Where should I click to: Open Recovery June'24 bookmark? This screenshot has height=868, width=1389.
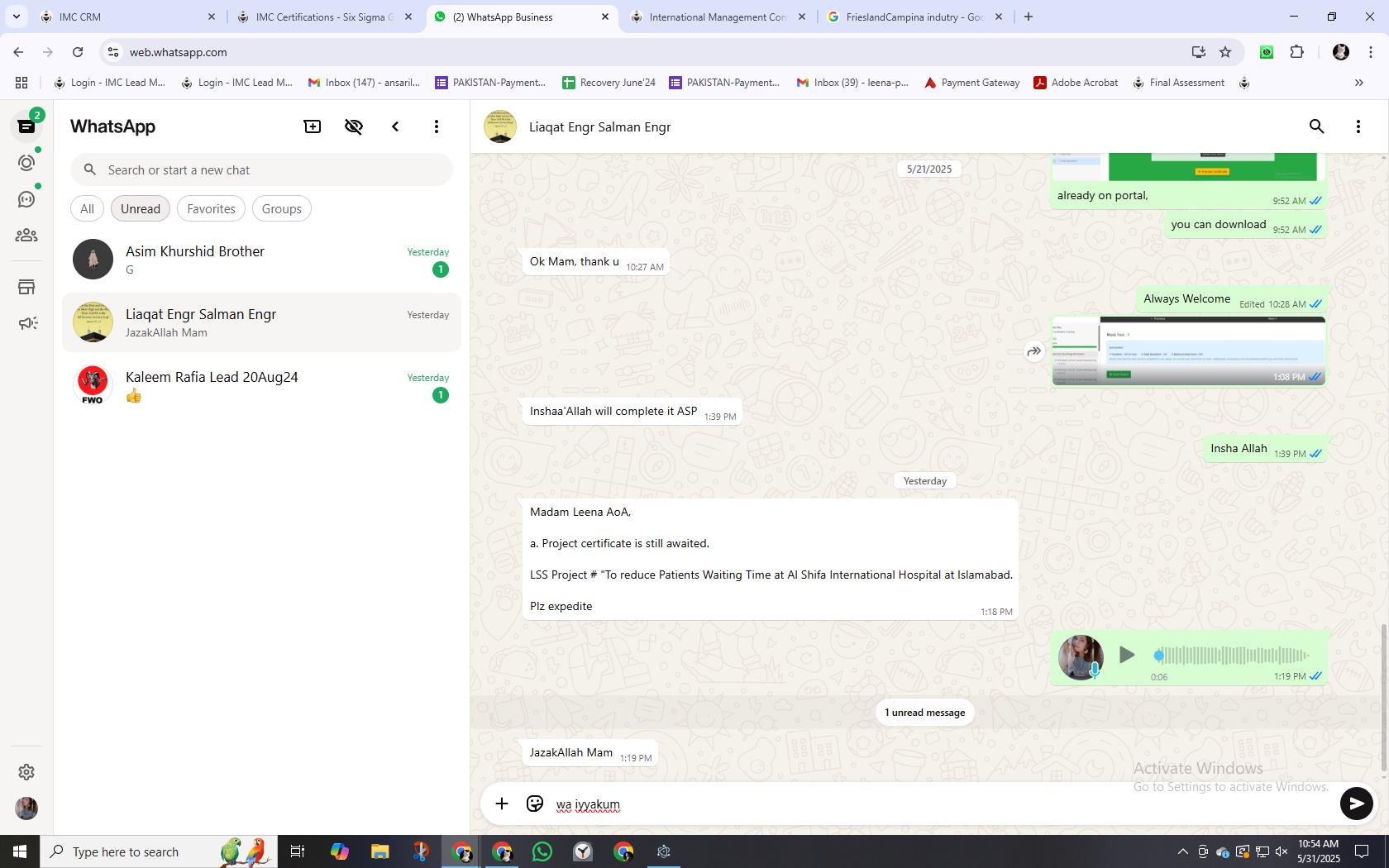pyautogui.click(x=609, y=83)
